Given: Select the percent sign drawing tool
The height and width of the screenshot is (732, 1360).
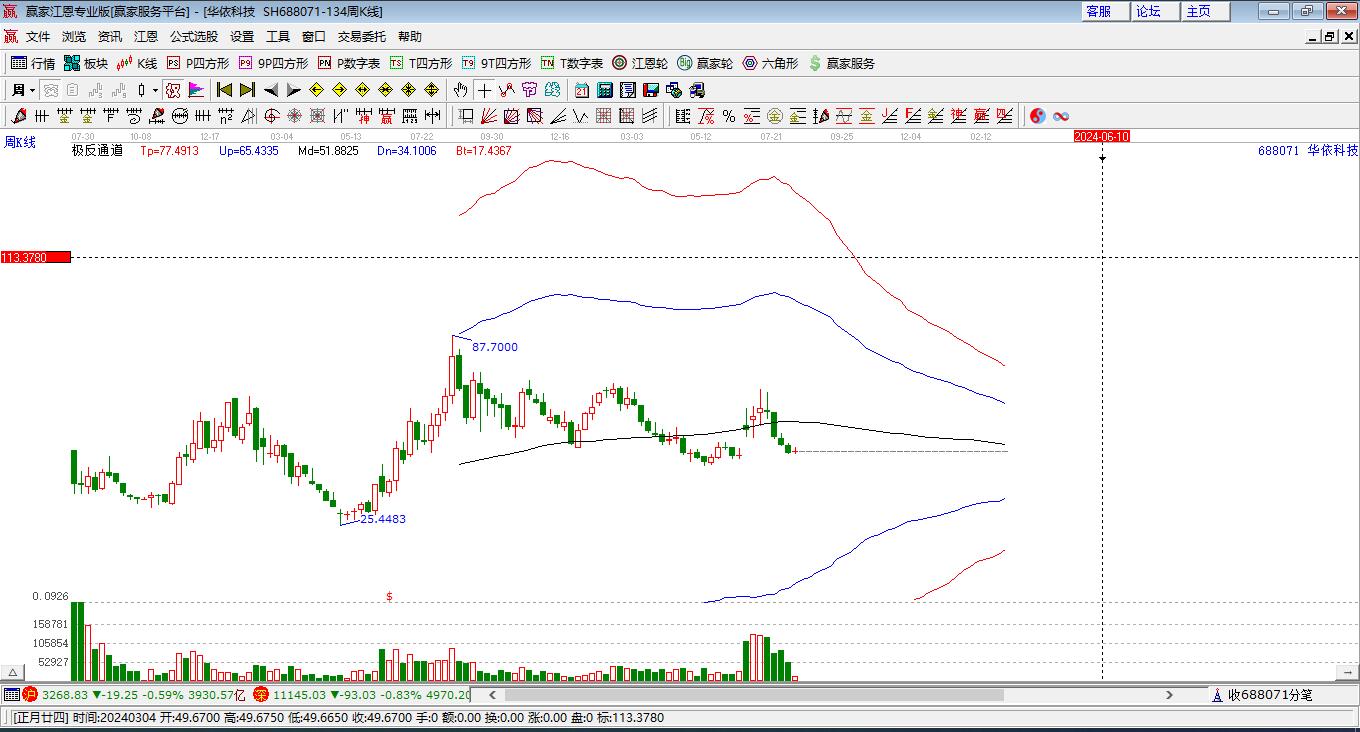Looking at the screenshot, I should (729, 116).
